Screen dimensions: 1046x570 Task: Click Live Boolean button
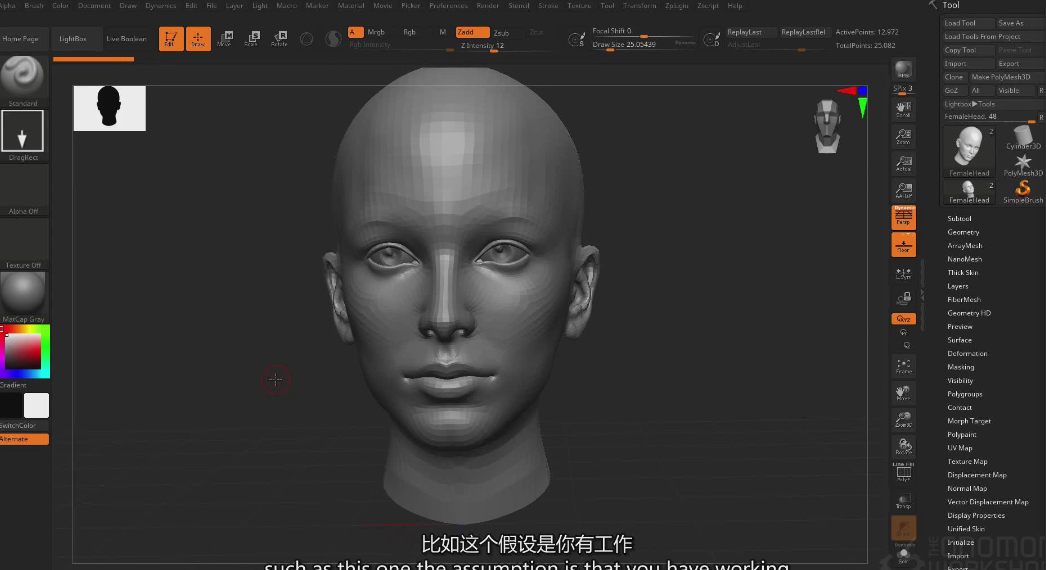click(126, 39)
